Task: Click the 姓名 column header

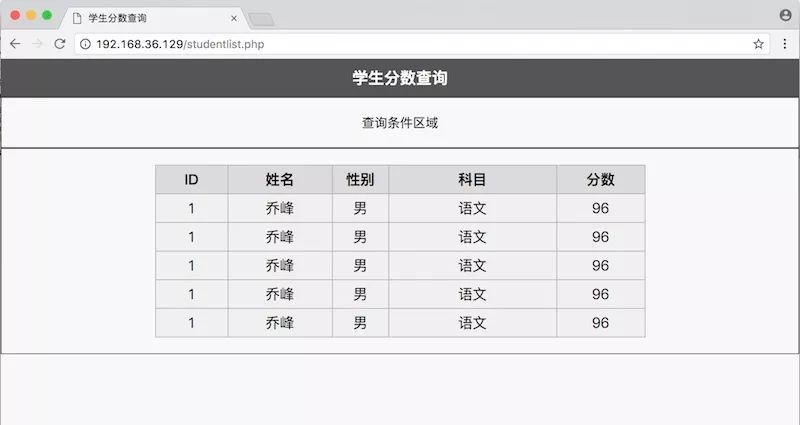Action: point(280,180)
